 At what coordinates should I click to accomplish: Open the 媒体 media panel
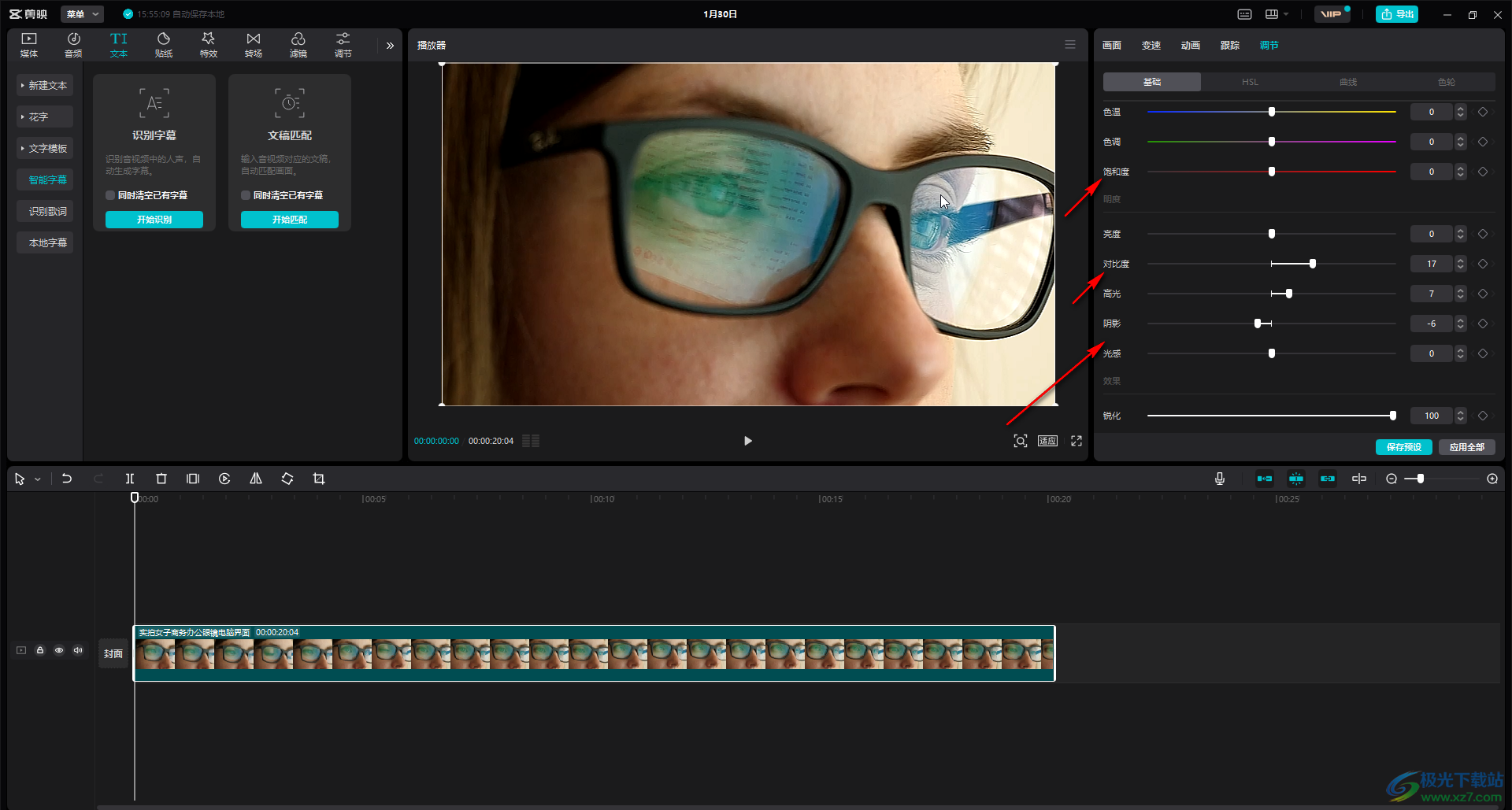click(29, 45)
